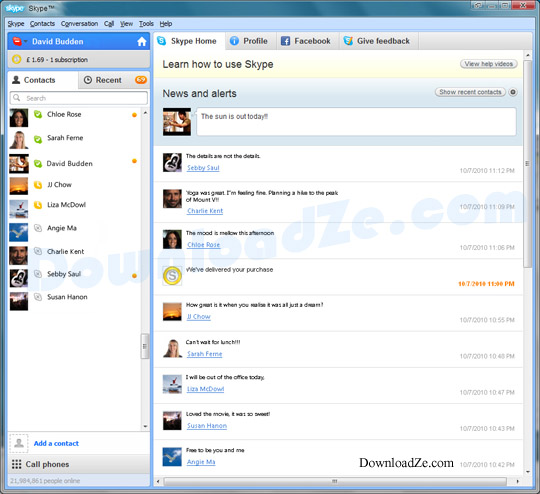The image size is (540, 494).
Task: Click JJ Chow's sunset avatar in contact list
Action: 19,186
